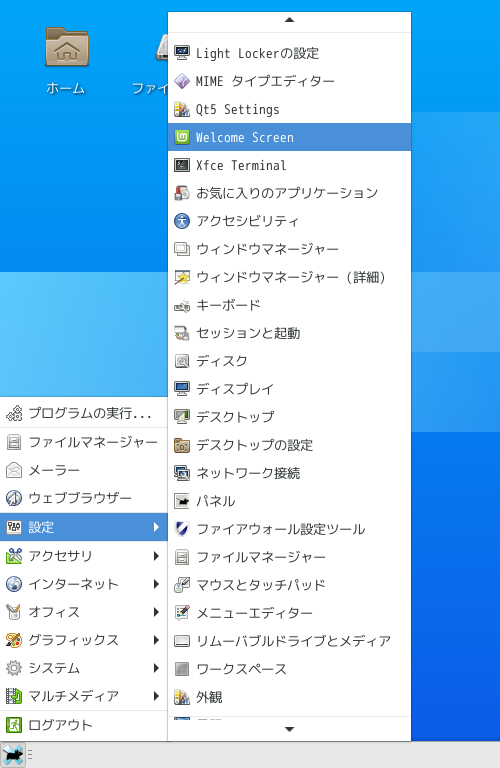This screenshot has width=500, height=768.
Task: Open ファイルマネージャー in the main menu
Action: pyautogui.click(x=84, y=442)
